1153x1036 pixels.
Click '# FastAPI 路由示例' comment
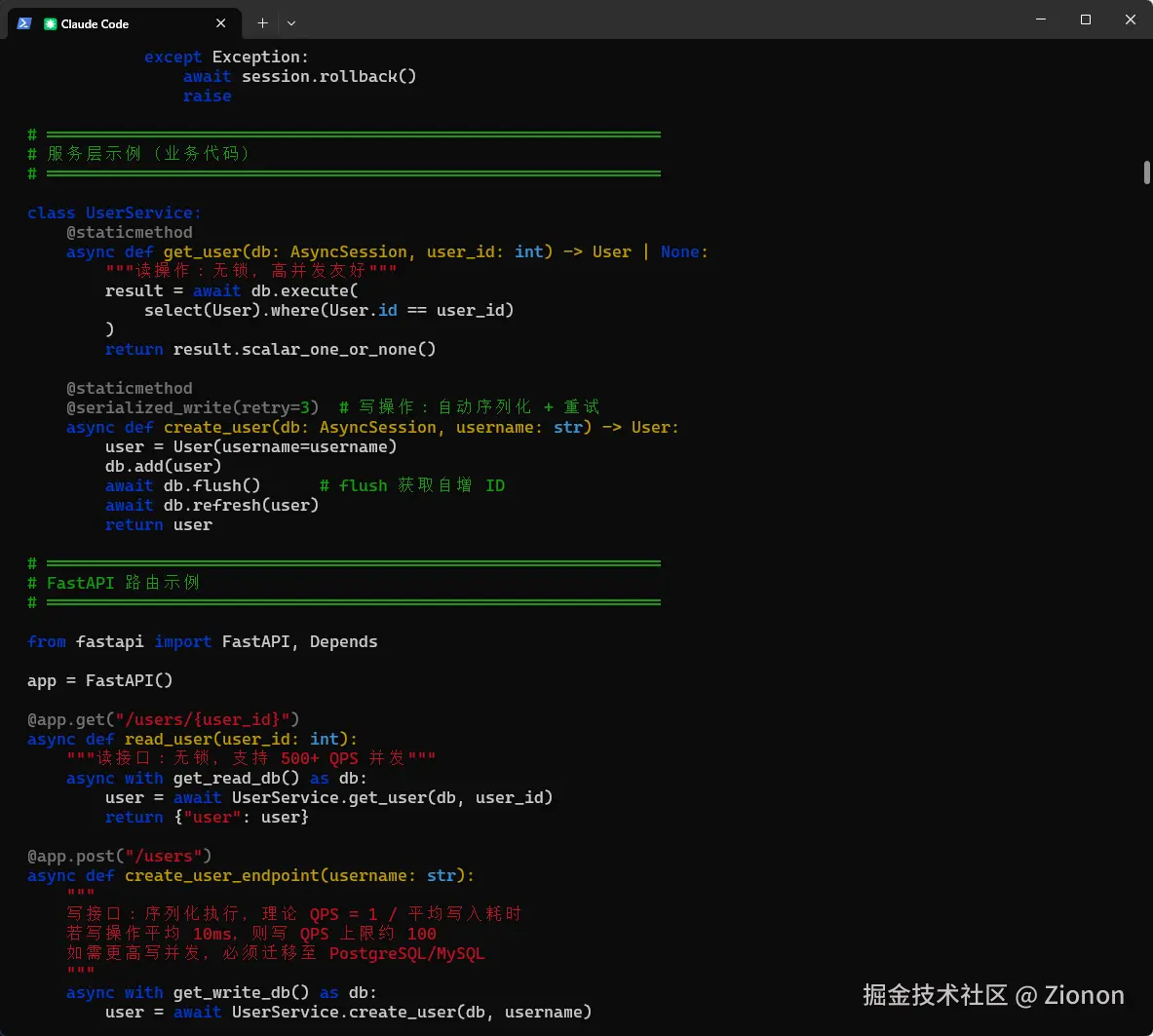point(113,583)
